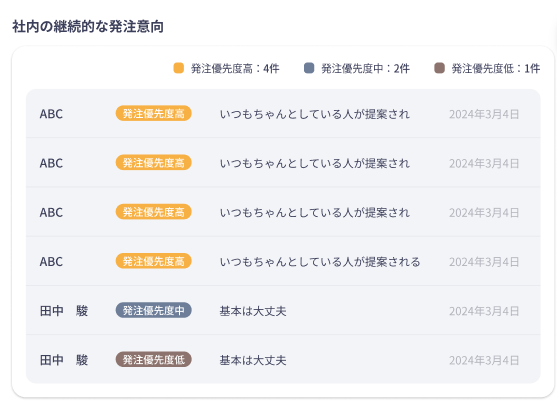Select the 発注優先度低：1件 legend label
The width and height of the screenshot is (557, 405).
click(496, 68)
